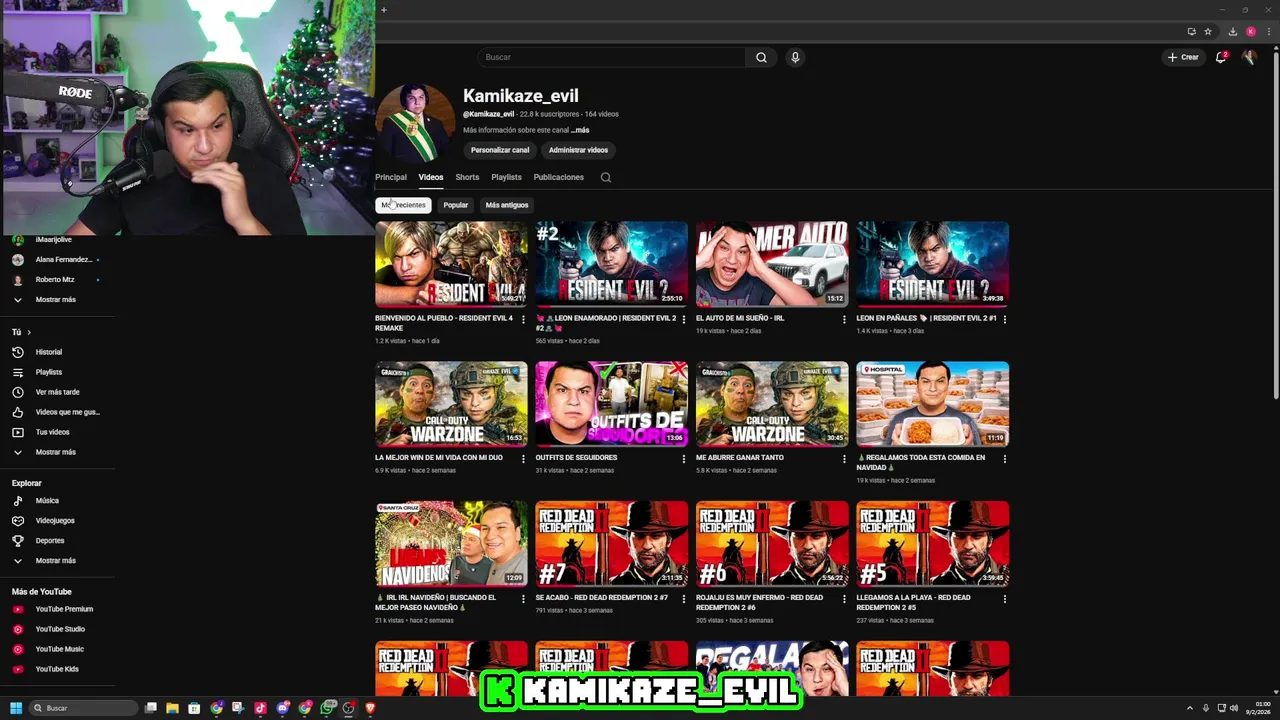Open File Explorer from taskbar
This screenshot has width=1280, height=720.
[x=172, y=708]
